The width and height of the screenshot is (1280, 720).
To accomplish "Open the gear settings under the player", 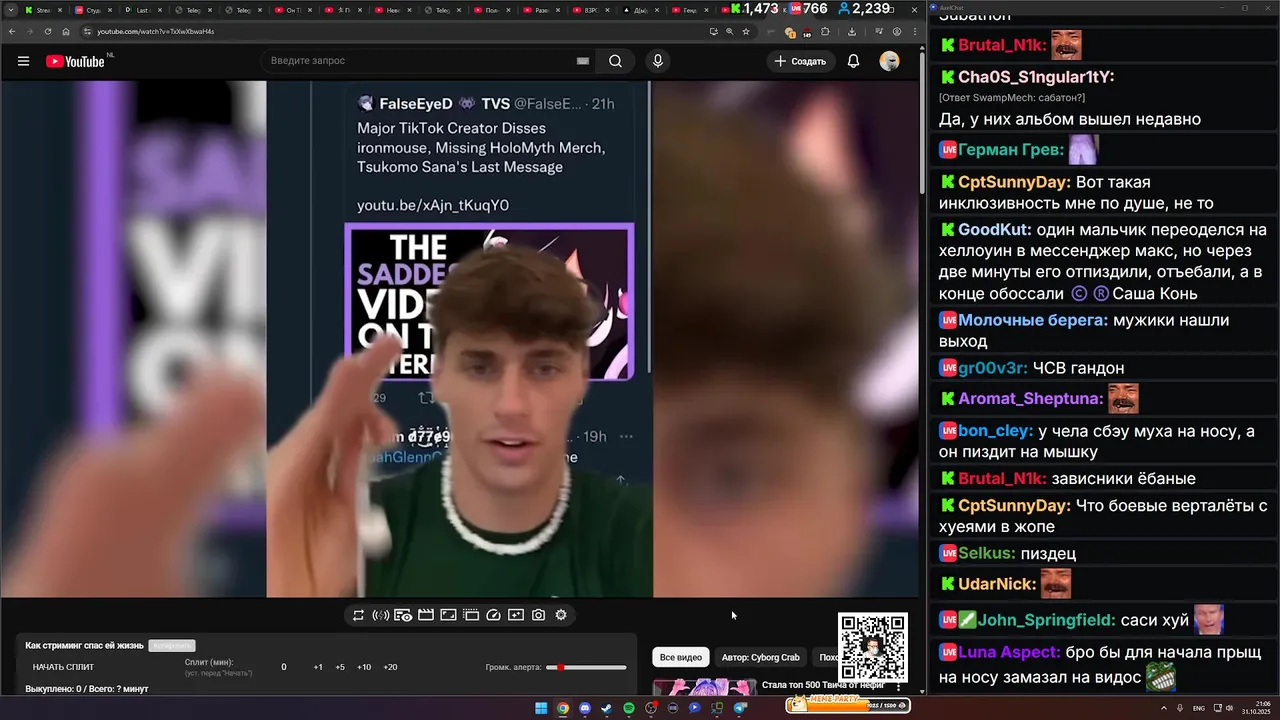I will point(561,615).
